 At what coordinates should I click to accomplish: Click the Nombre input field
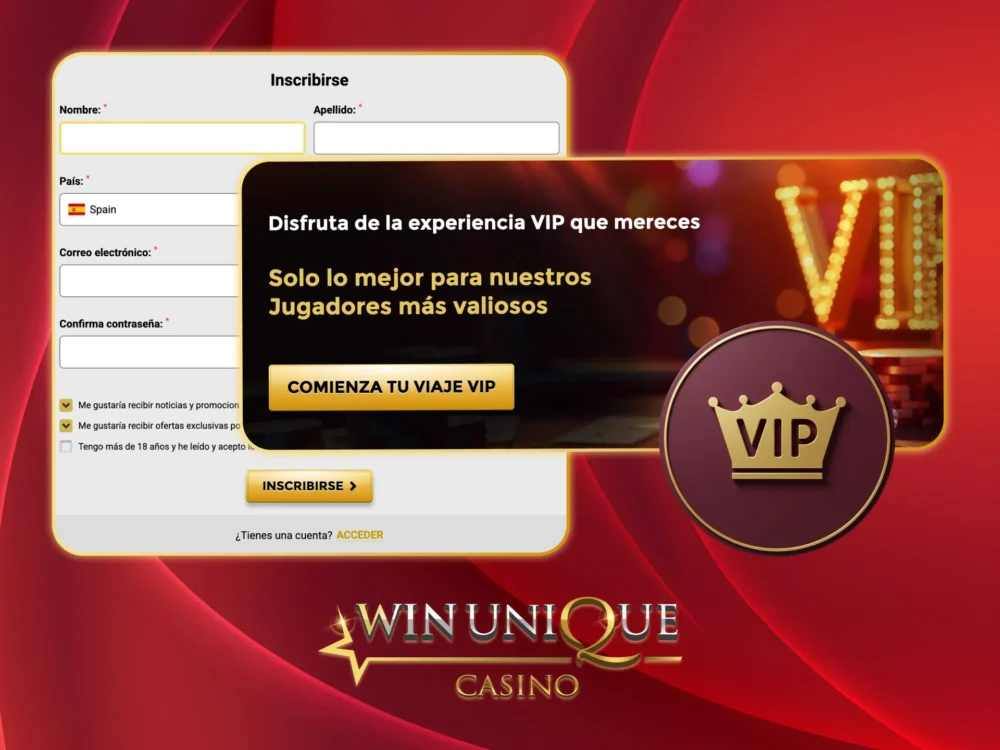[x=182, y=138]
